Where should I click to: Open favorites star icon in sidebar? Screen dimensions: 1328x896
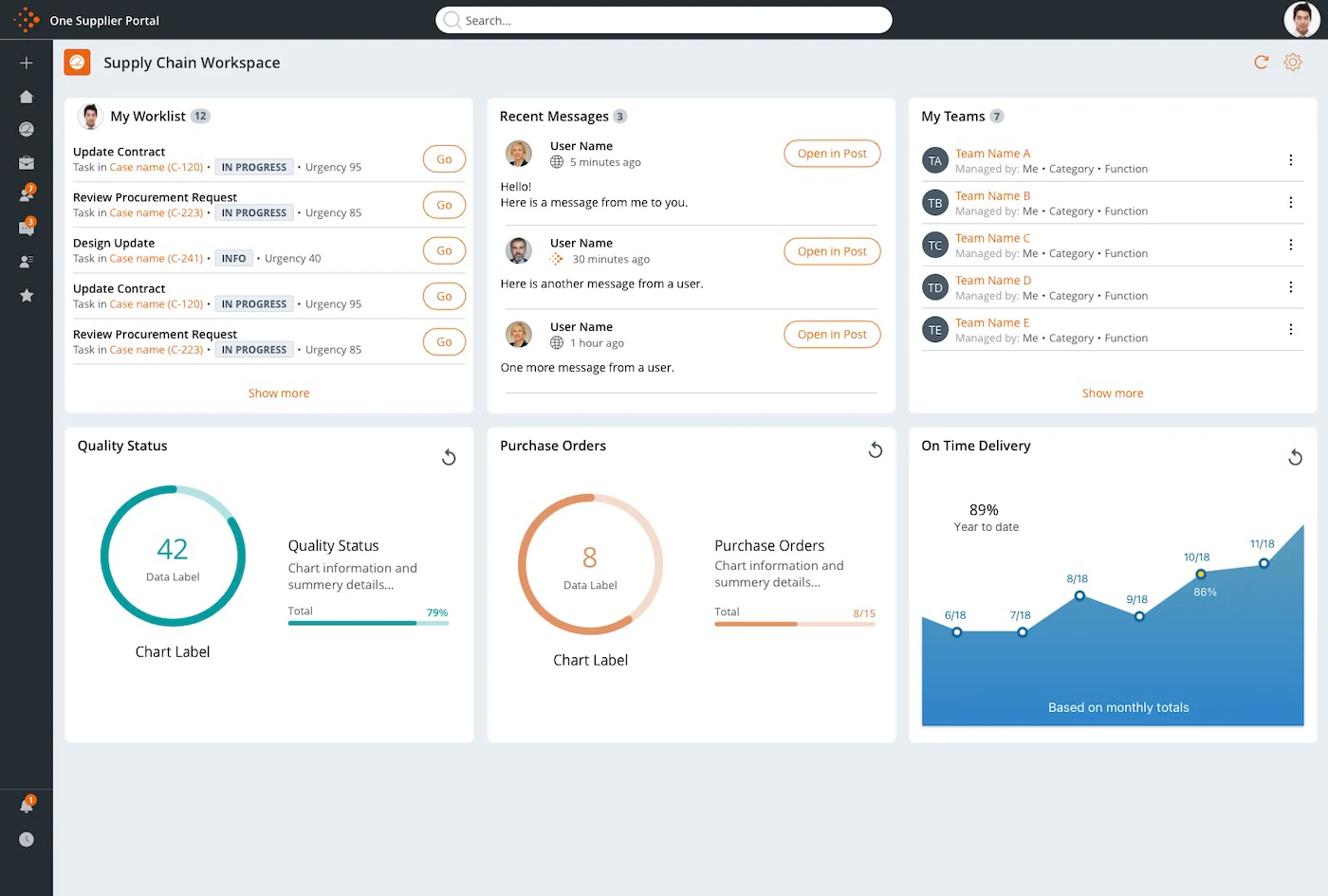(x=27, y=296)
